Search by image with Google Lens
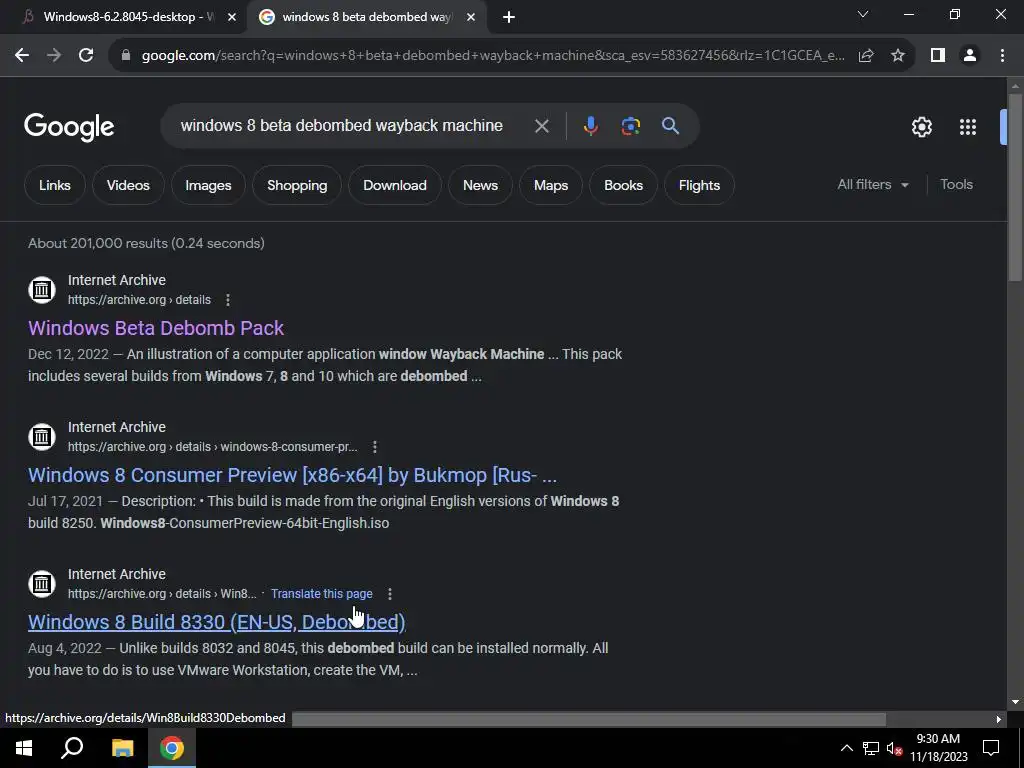 coord(630,126)
